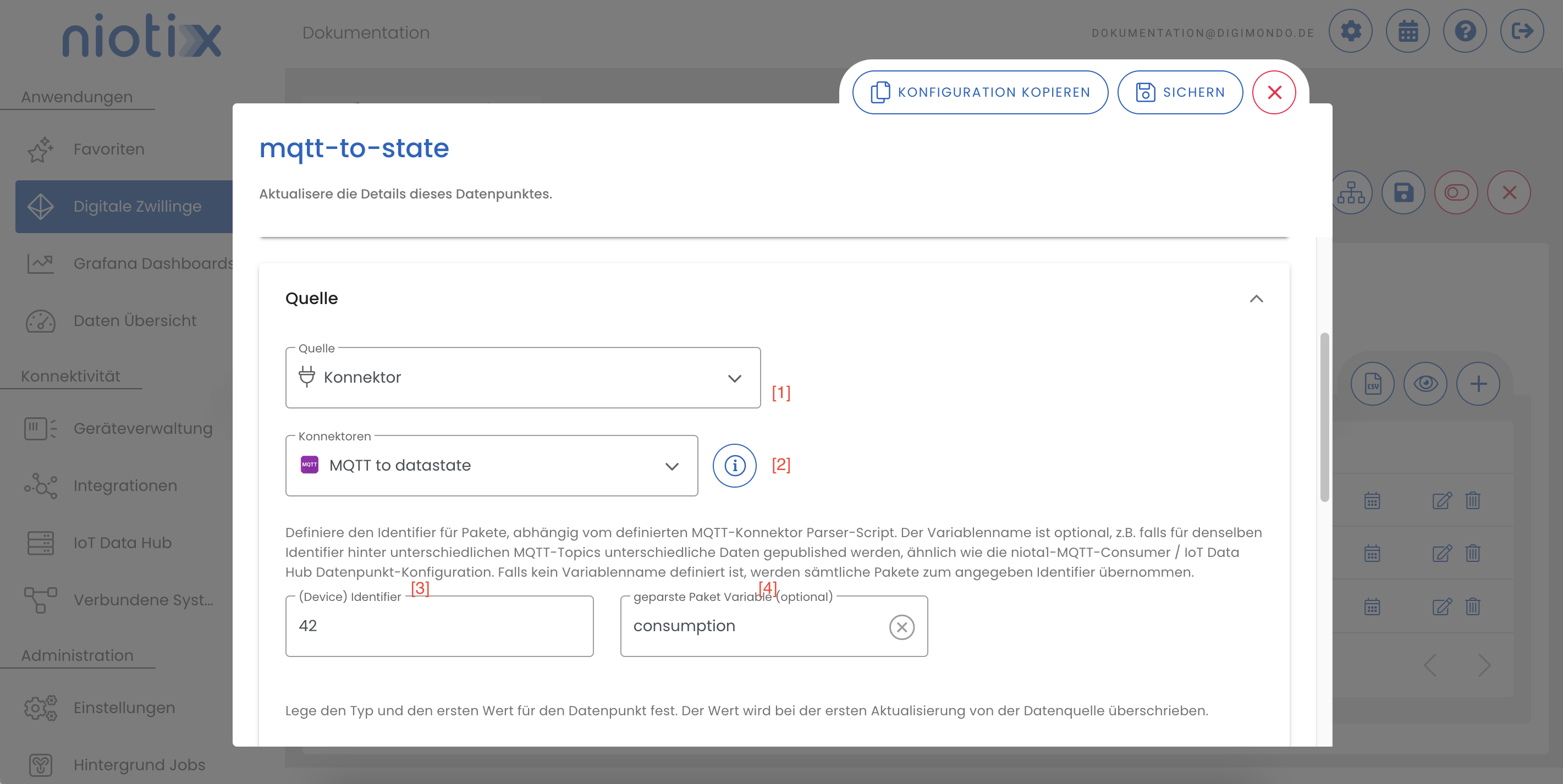Edit the first table row
The image size is (1563, 784).
pos(1441,501)
